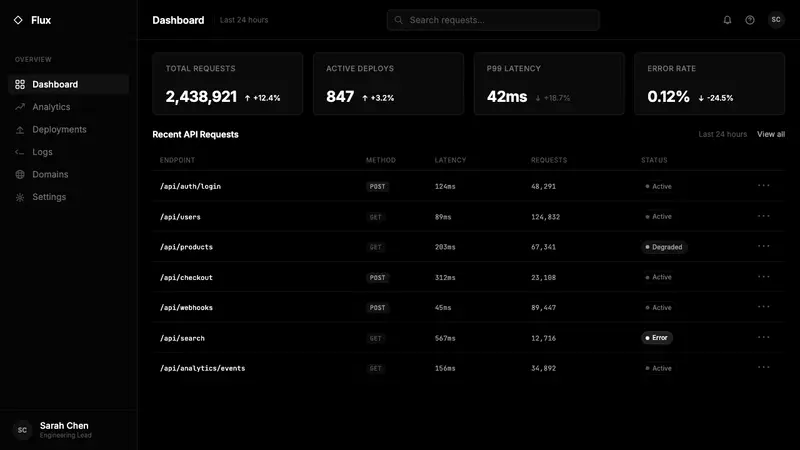Click the Domains globe icon

pyautogui.click(x=20, y=174)
